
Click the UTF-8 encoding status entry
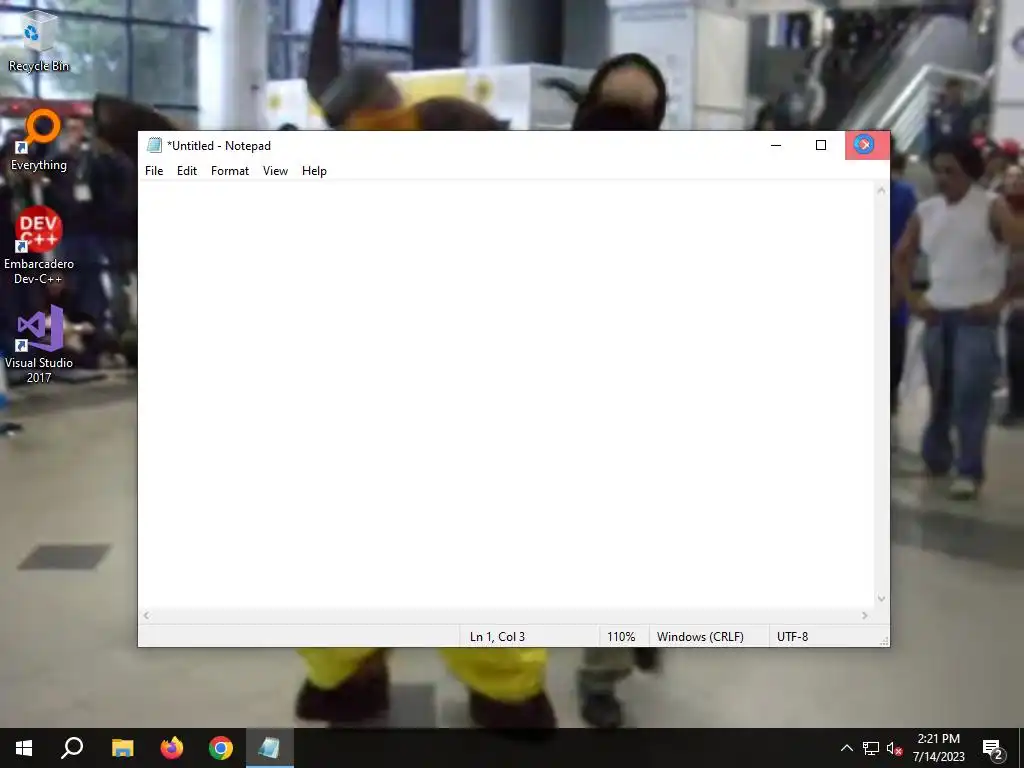click(792, 637)
